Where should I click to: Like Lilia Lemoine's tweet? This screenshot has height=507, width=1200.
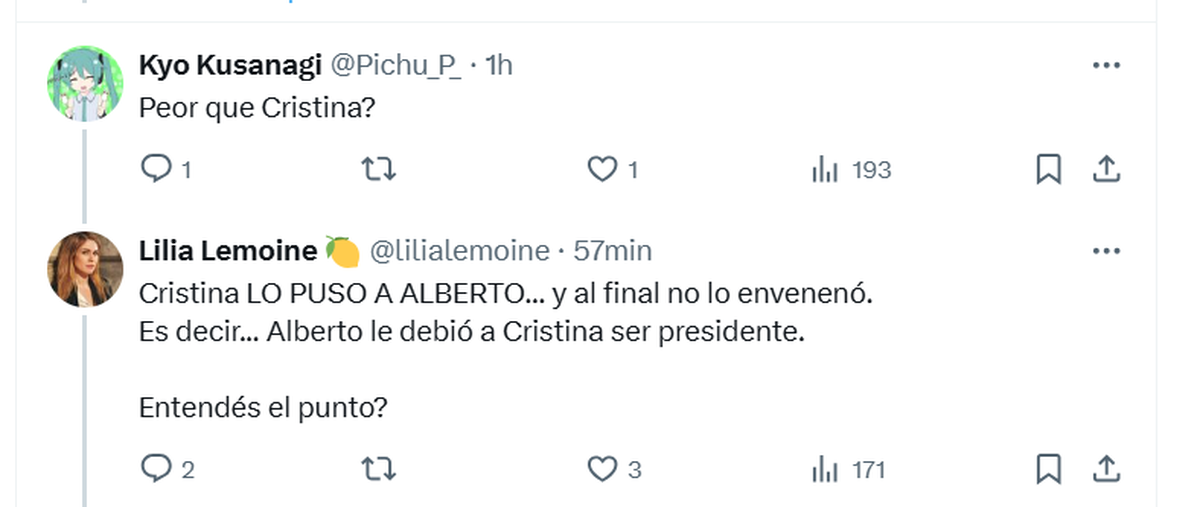(x=602, y=468)
